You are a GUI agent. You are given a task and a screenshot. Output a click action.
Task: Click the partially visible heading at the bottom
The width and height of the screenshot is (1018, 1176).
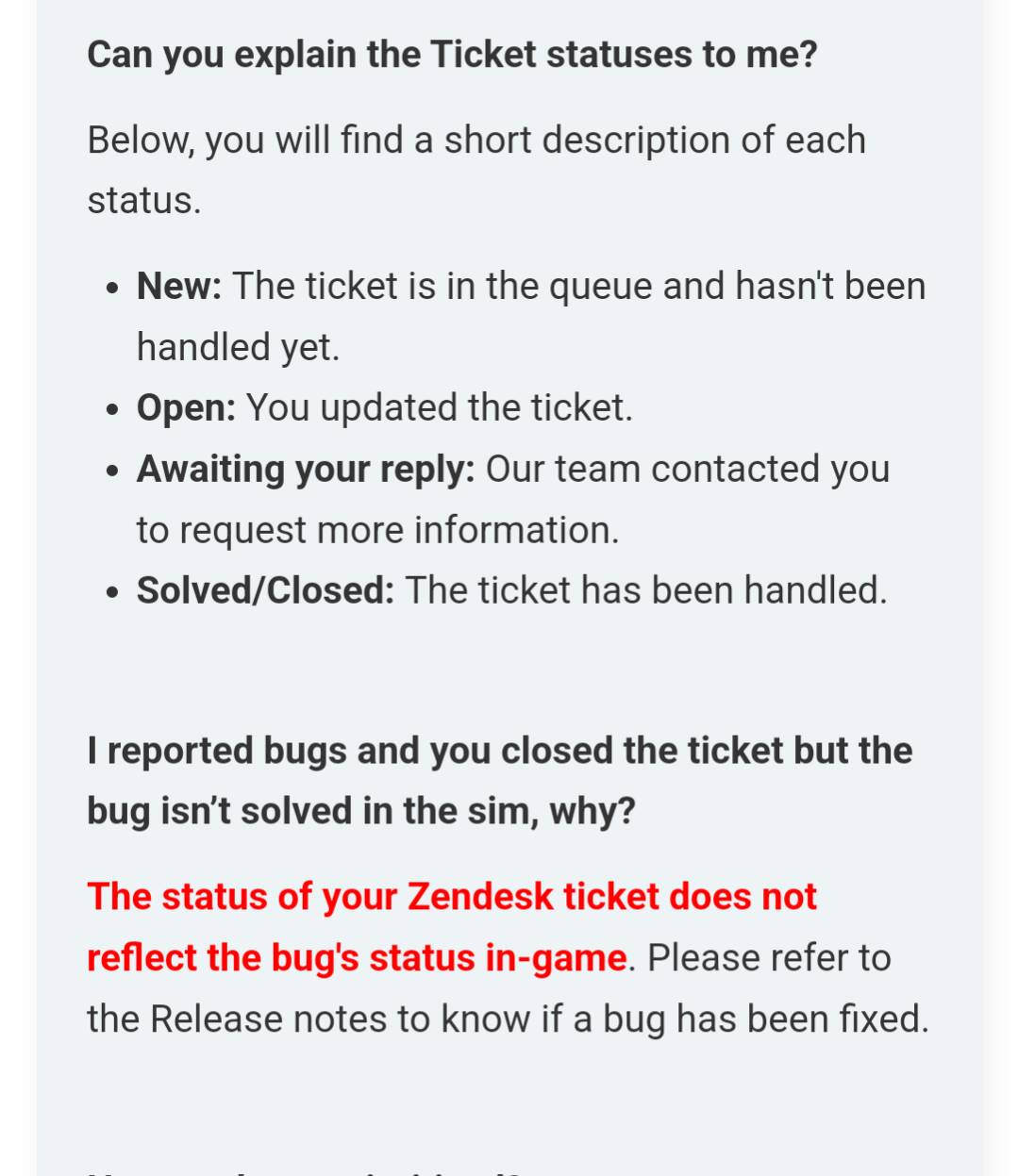tap(304, 1170)
